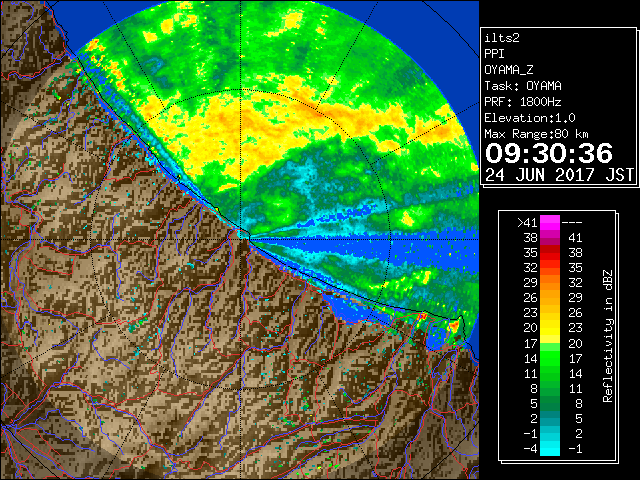Click the "PRF: 1800Hz" value
This screenshot has height=480, width=640.
tap(523, 102)
